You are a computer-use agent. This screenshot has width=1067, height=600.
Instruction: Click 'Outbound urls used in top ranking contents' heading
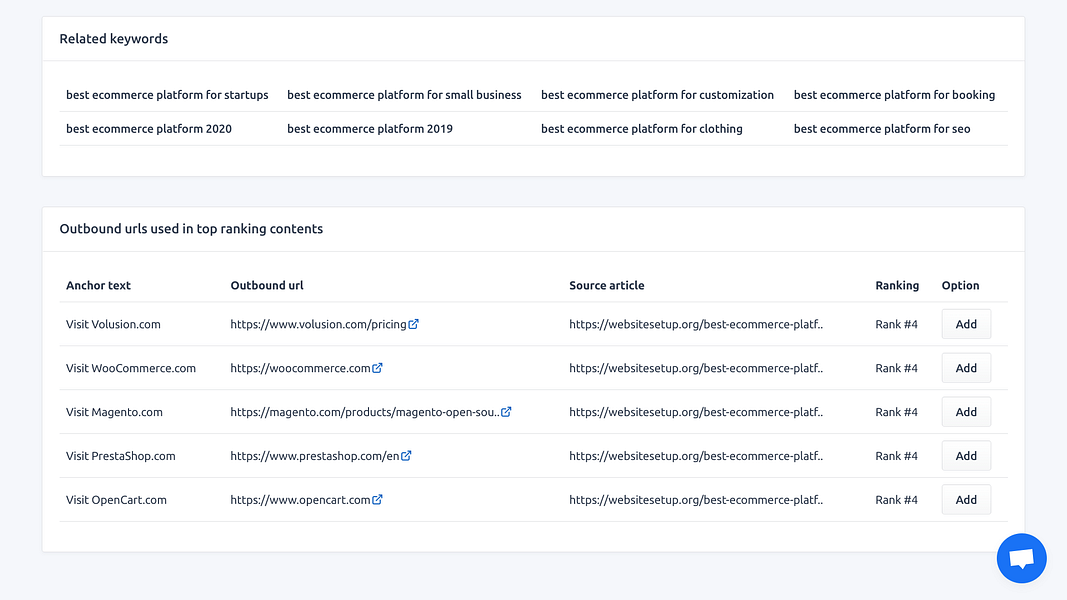coord(191,229)
